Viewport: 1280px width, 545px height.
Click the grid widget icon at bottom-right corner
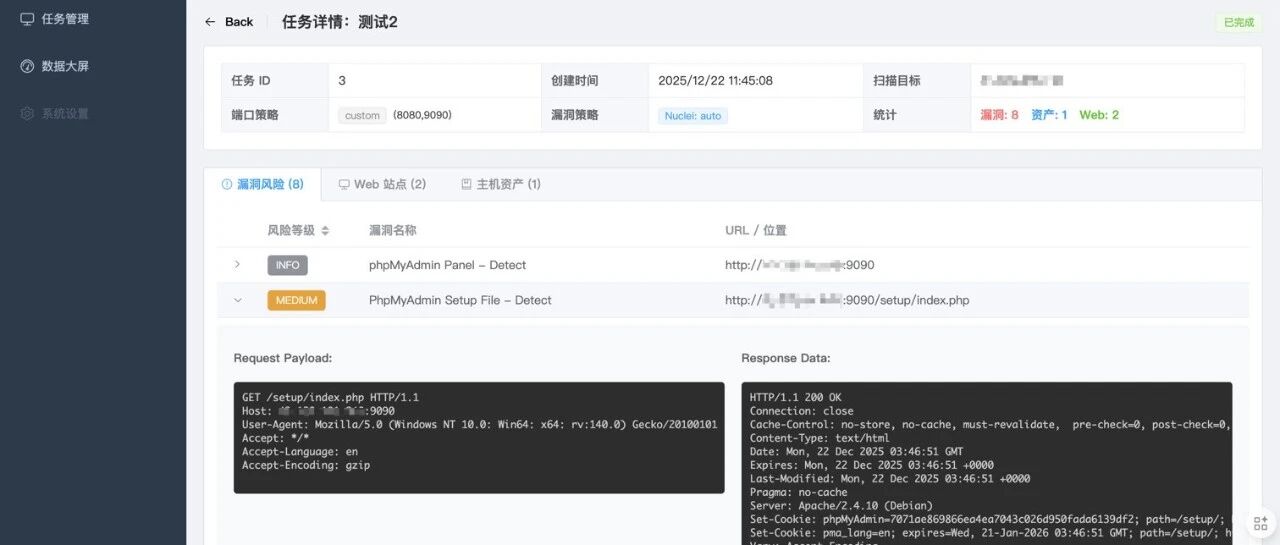pyautogui.click(x=1259, y=525)
